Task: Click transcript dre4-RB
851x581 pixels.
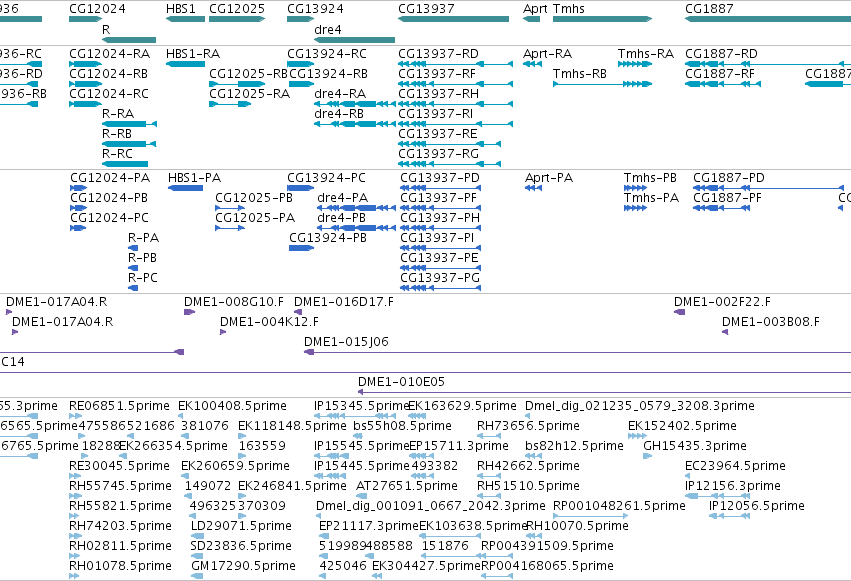Action: [354, 124]
